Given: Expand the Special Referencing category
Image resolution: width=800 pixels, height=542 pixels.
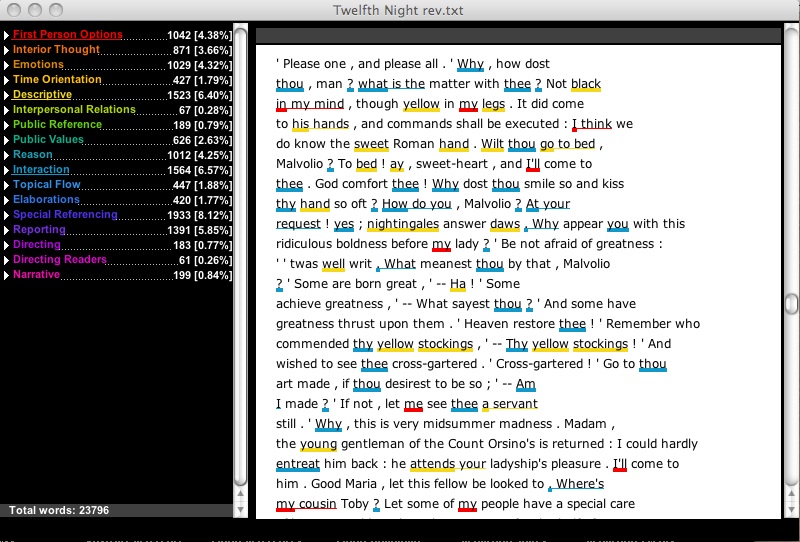Looking at the screenshot, I should click(6, 215).
